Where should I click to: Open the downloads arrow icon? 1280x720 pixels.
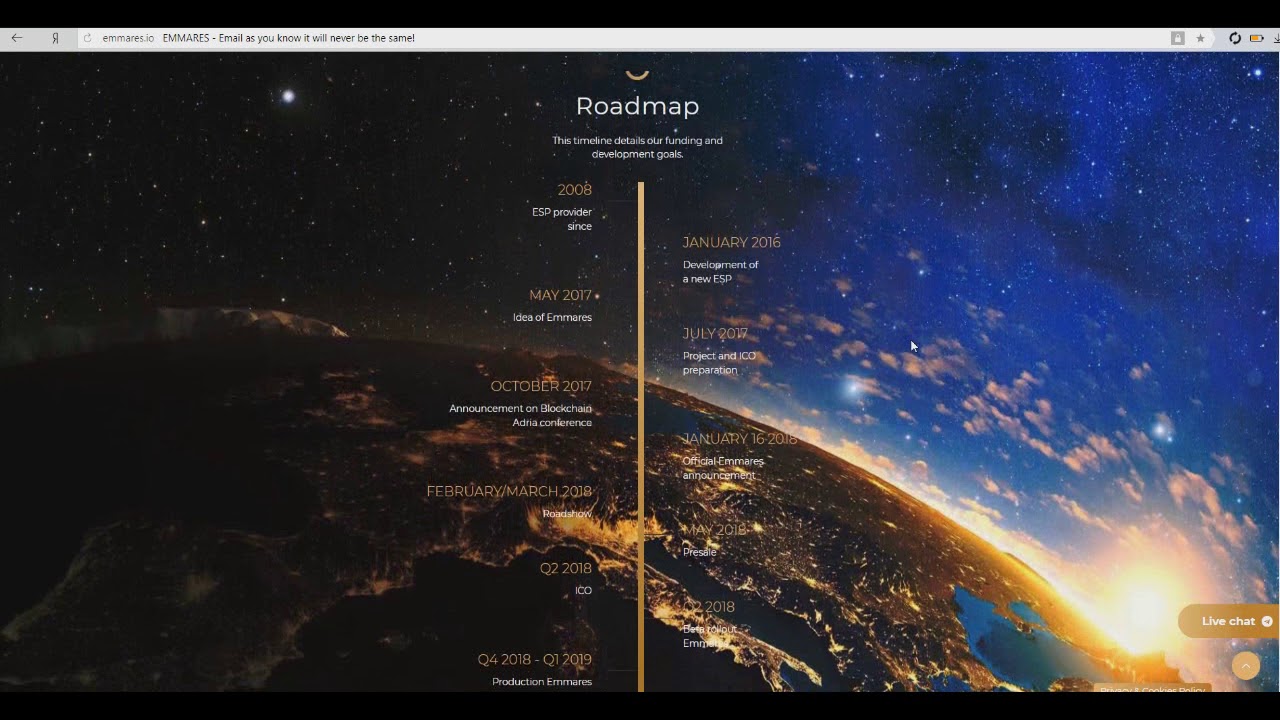[x=1276, y=38]
